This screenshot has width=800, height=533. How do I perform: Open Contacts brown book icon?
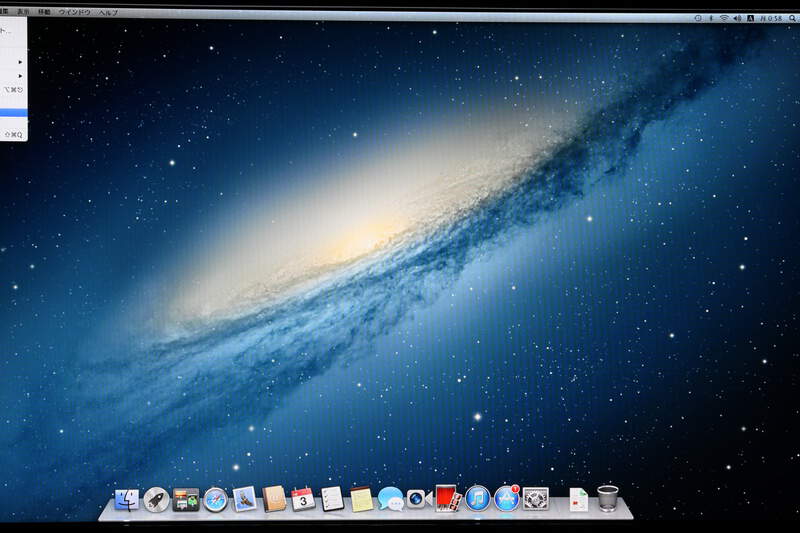pyautogui.click(x=274, y=499)
